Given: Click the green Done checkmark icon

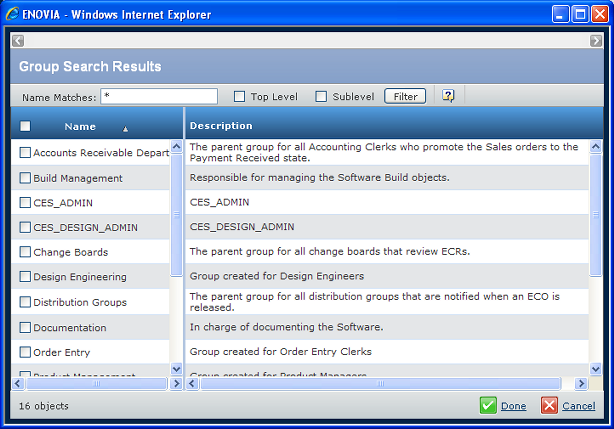Looking at the screenshot, I should tap(488, 405).
